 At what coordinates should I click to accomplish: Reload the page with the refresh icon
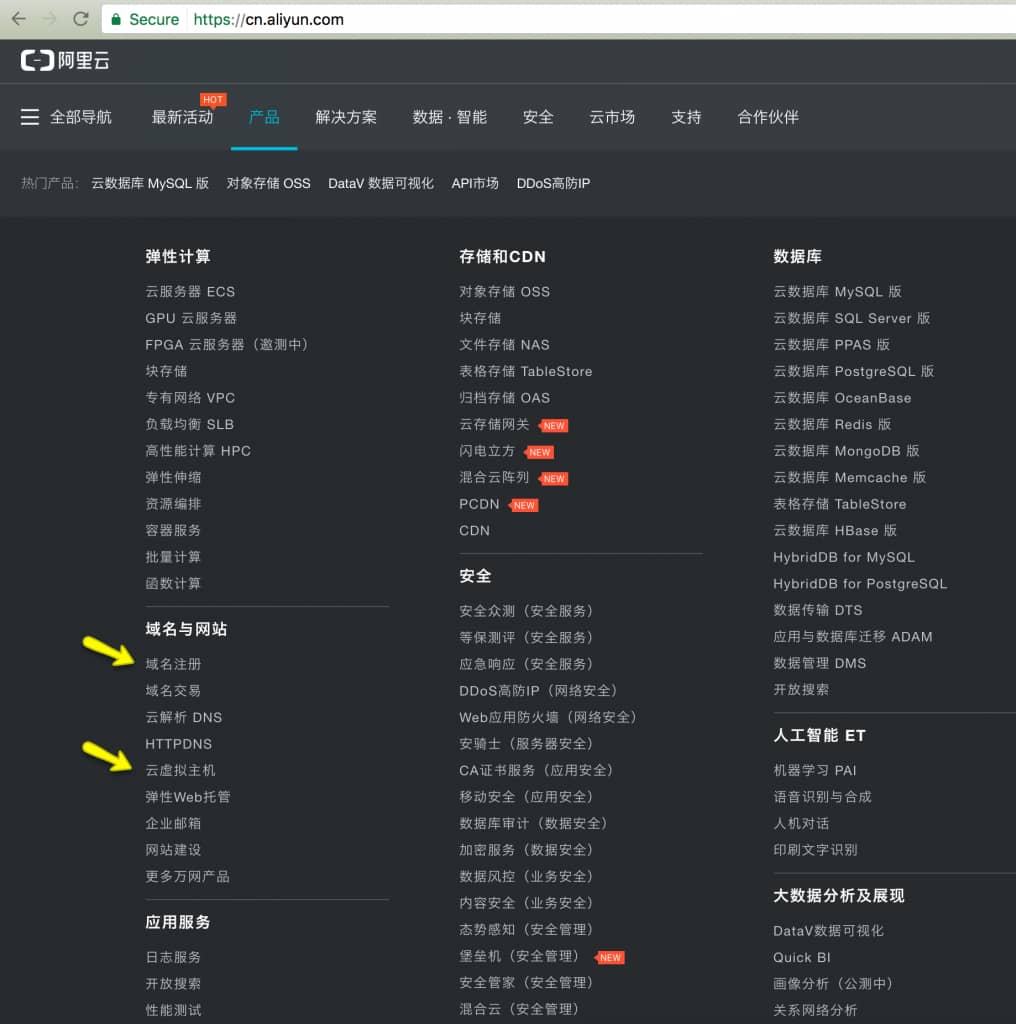tap(81, 19)
